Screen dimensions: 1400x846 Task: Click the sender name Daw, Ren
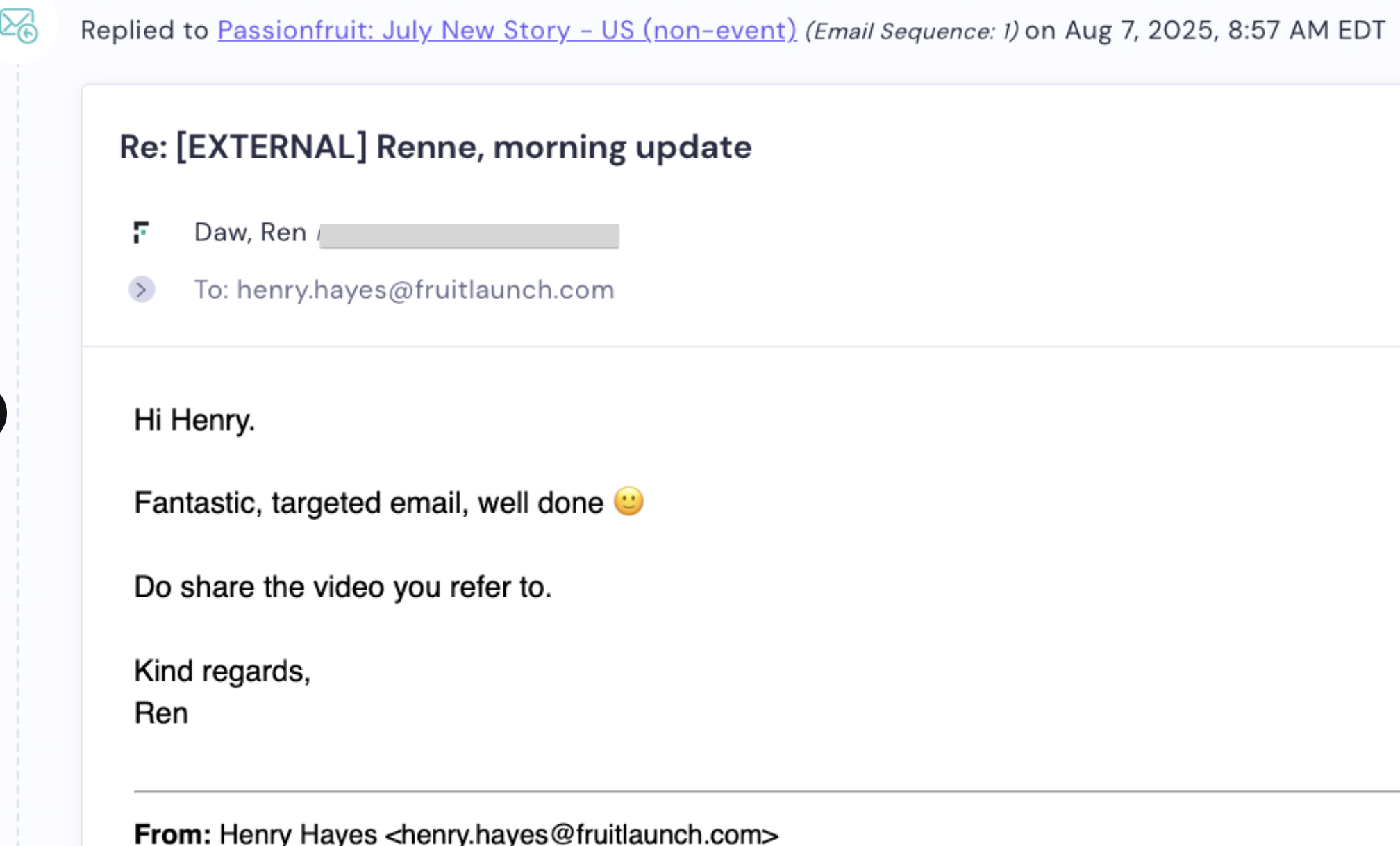coord(250,232)
